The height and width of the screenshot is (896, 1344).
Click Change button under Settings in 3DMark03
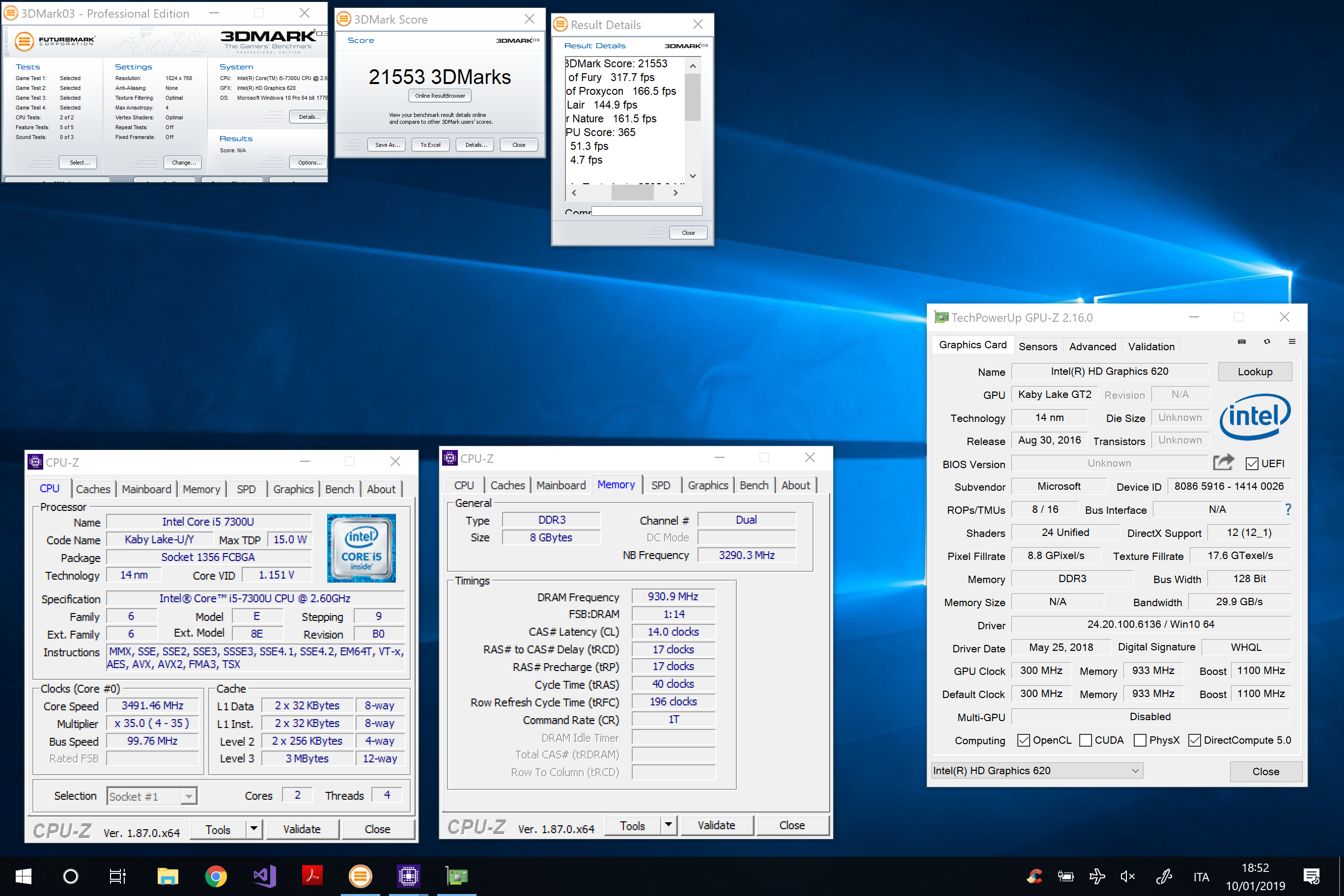183,162
